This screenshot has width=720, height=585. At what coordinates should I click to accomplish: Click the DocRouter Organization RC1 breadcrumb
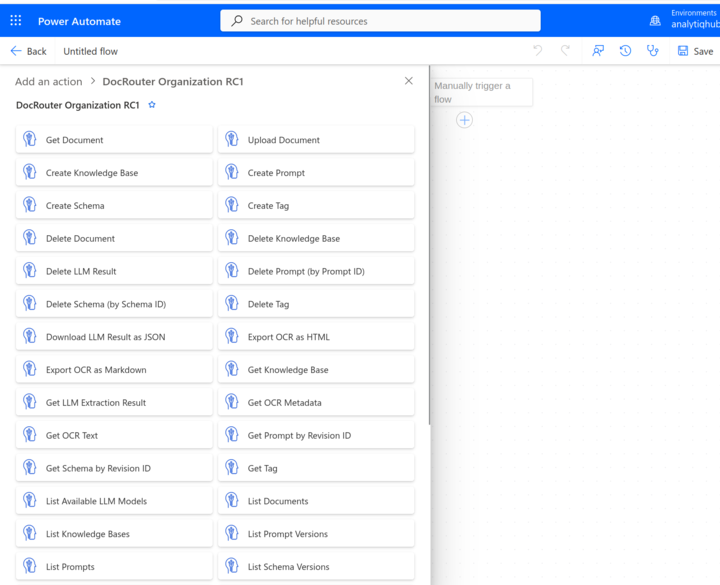[173, 81]
